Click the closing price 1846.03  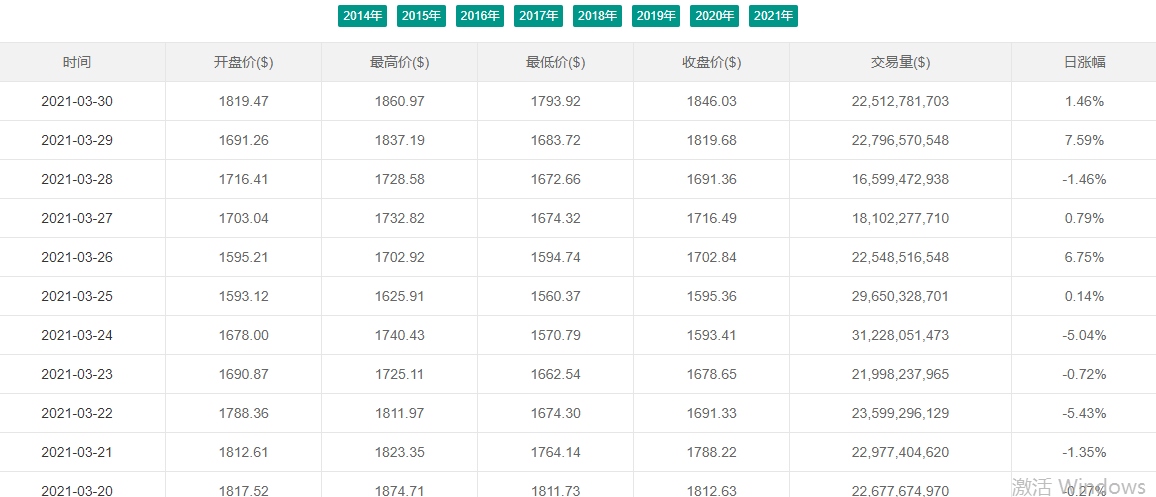coord(711,101)
